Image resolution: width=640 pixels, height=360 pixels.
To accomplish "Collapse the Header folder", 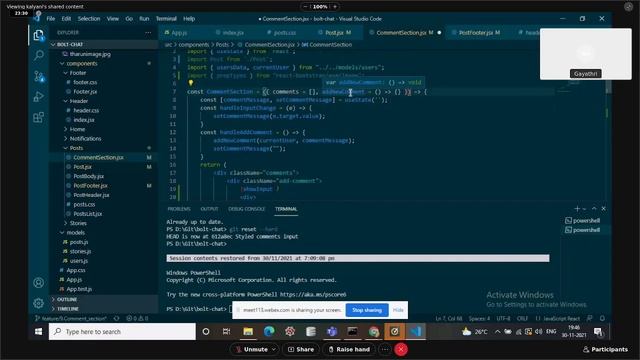I will click(x=78, y=101).
